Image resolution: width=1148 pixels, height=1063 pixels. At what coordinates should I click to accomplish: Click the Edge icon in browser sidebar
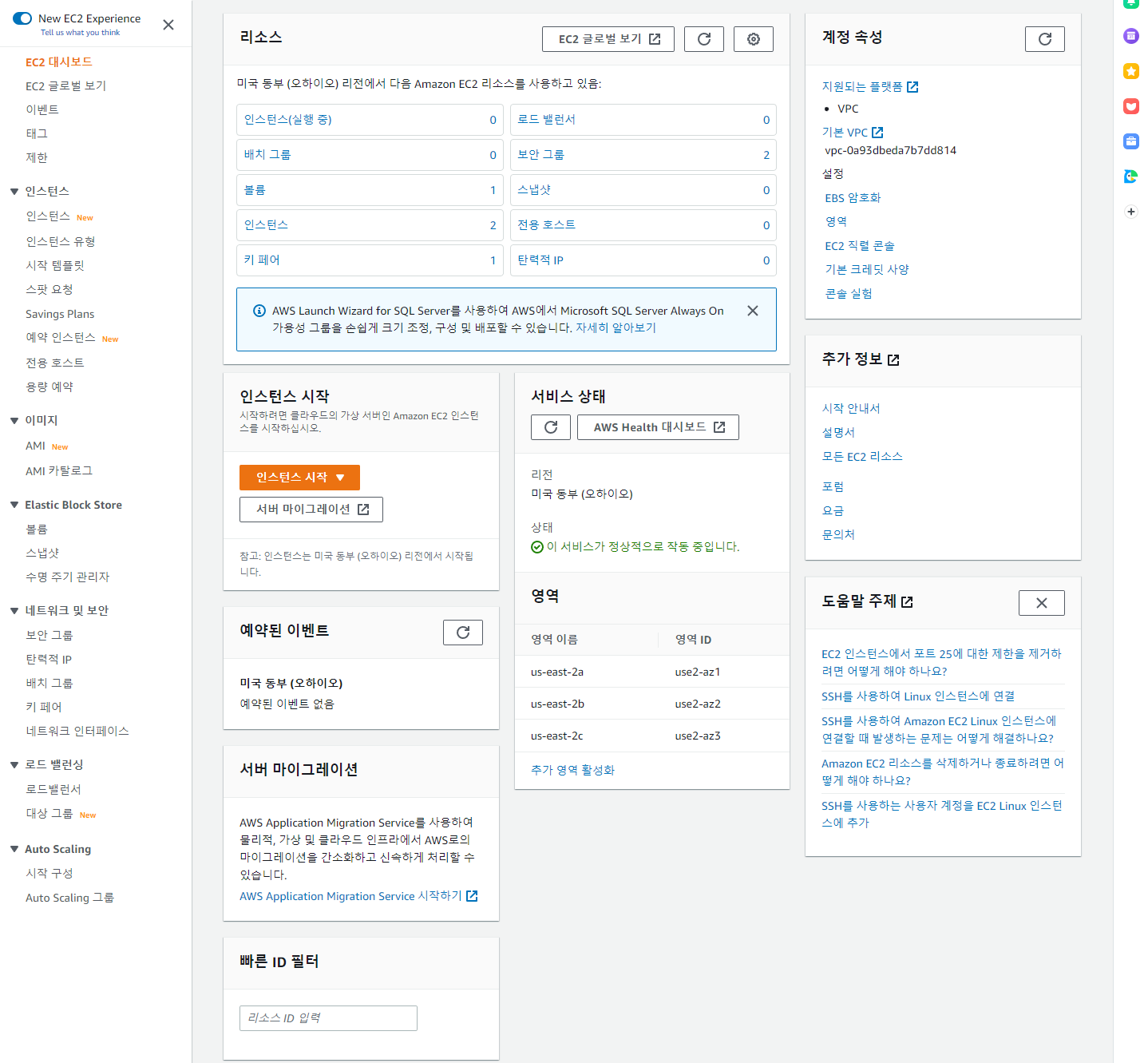pyautogui.click(x=1131, y=177)
